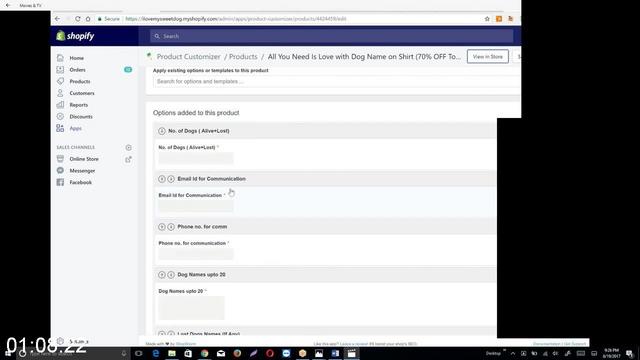Open Chrome from taskbar
Screen dimensions: 640x360
click(x=204, y=353)
